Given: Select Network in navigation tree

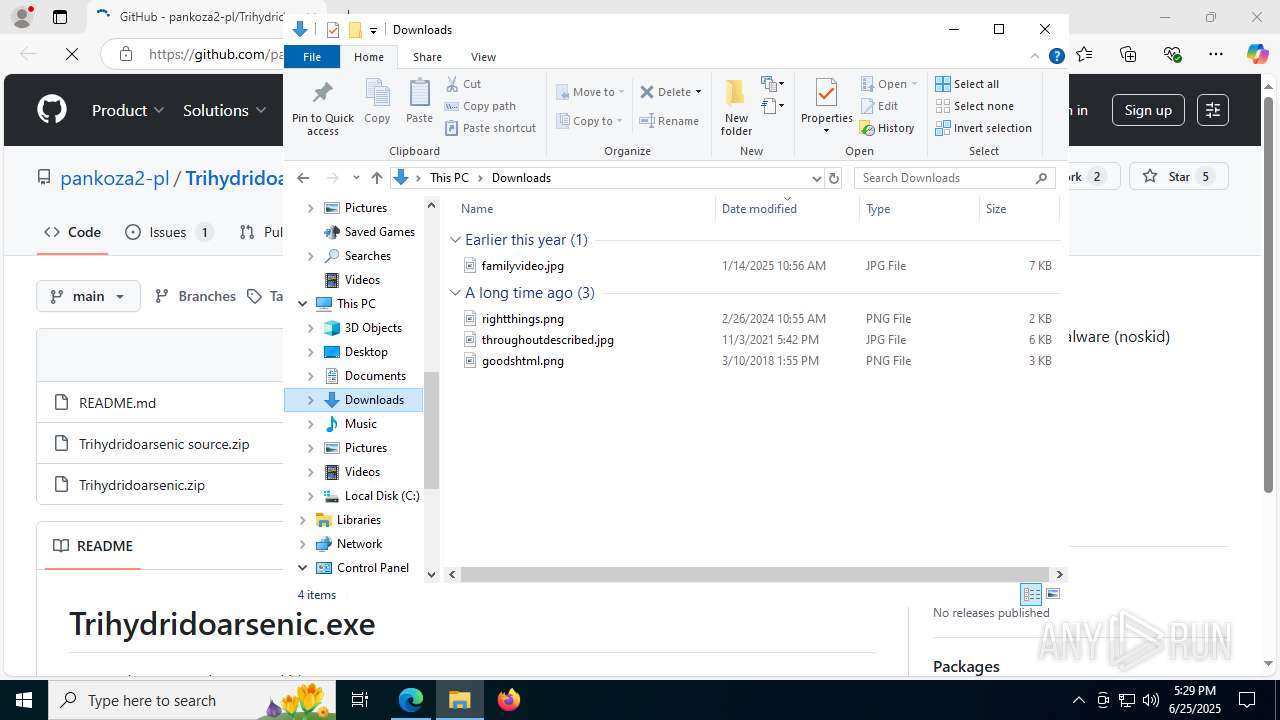Looking at the screenshot, I should (x=359, y=544).
